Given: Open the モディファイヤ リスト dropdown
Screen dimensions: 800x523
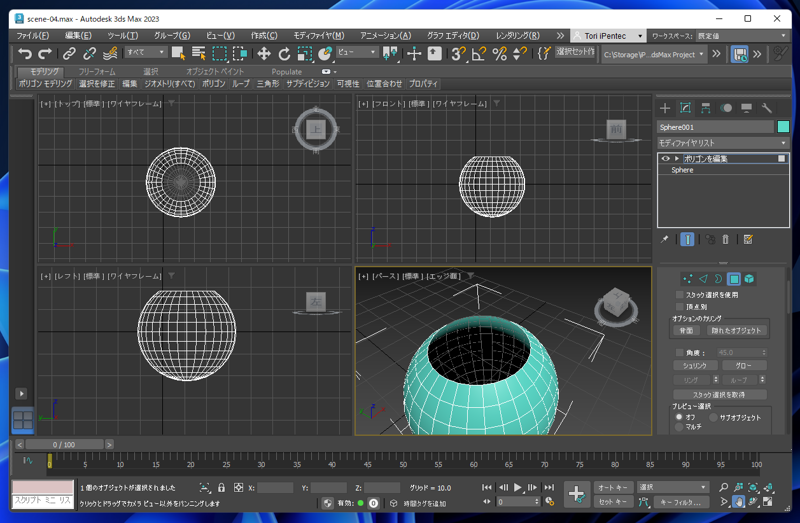Looking at the screenshot, I should (723, 143).
